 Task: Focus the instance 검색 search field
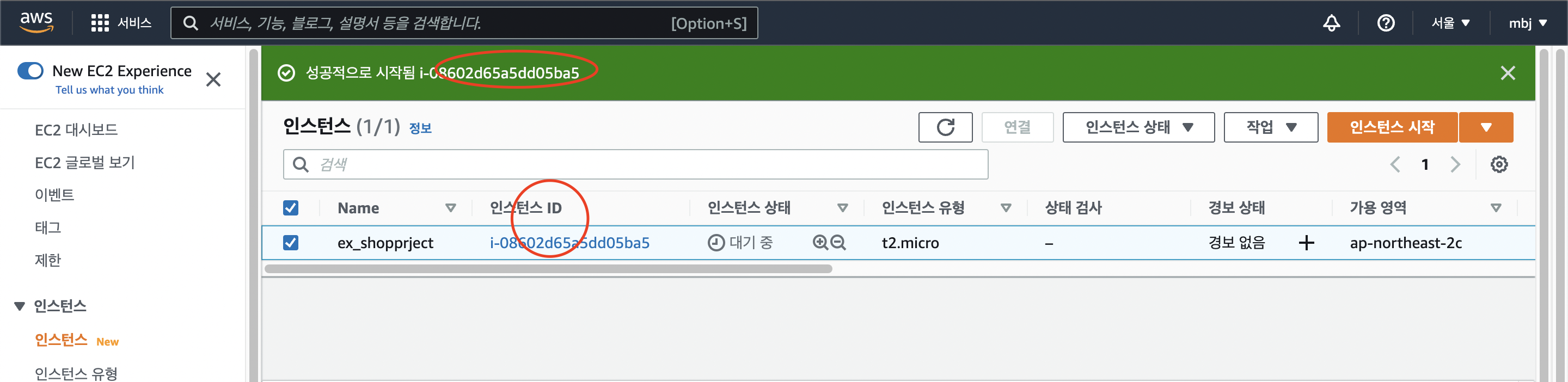point(635,164)
